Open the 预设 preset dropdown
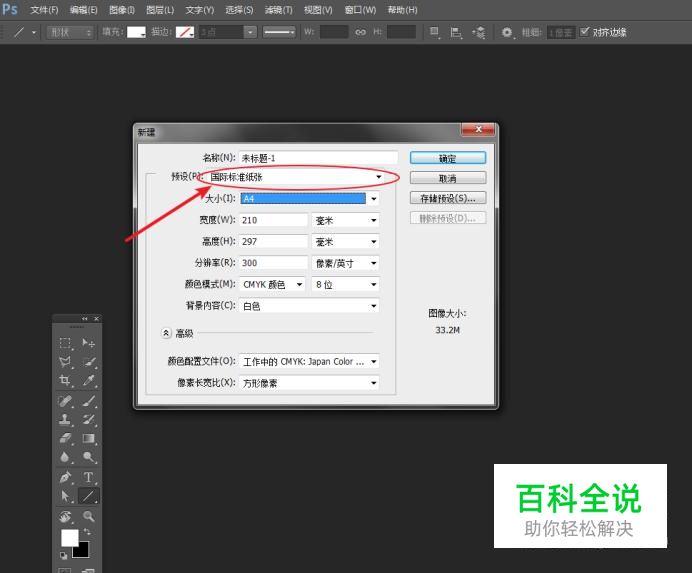 pyautogui.click(x=297, y=177)
